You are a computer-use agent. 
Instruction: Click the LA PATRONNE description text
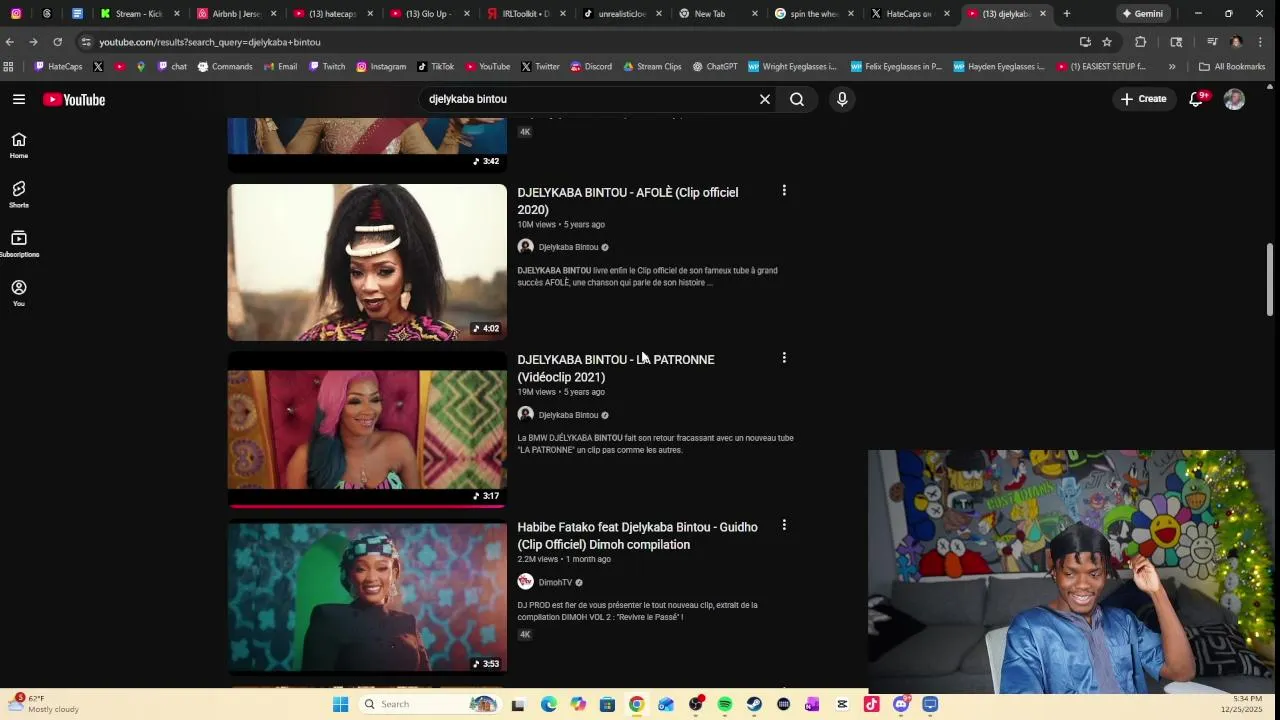[x=655, y=444]
